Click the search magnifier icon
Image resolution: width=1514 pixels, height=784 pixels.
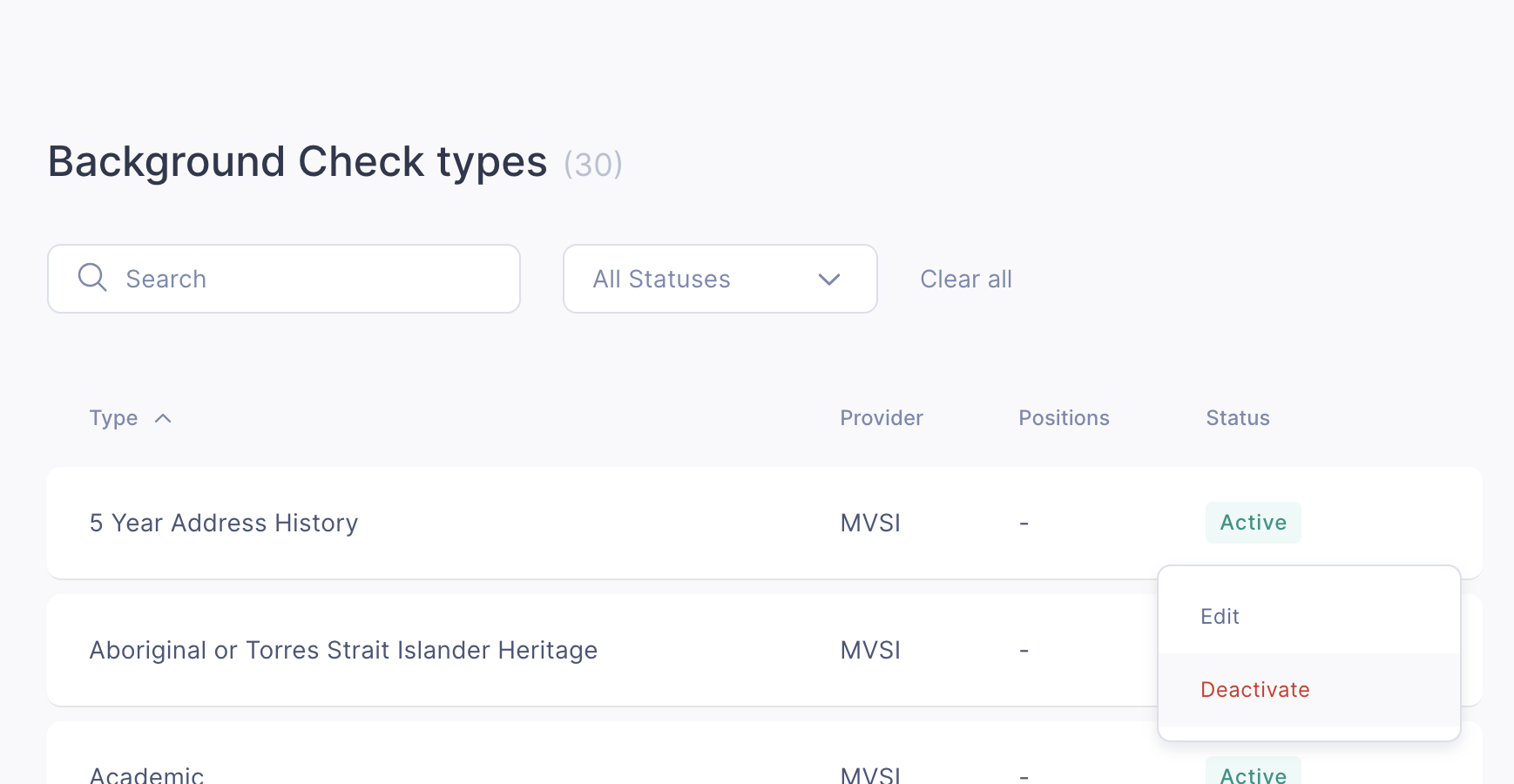92,278
